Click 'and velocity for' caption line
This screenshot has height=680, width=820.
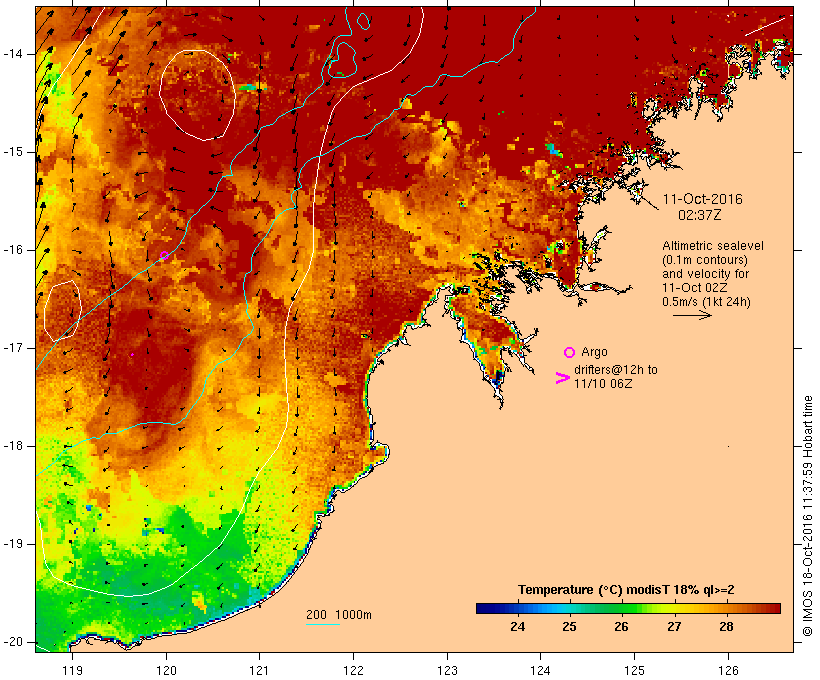tap(705, 274)
